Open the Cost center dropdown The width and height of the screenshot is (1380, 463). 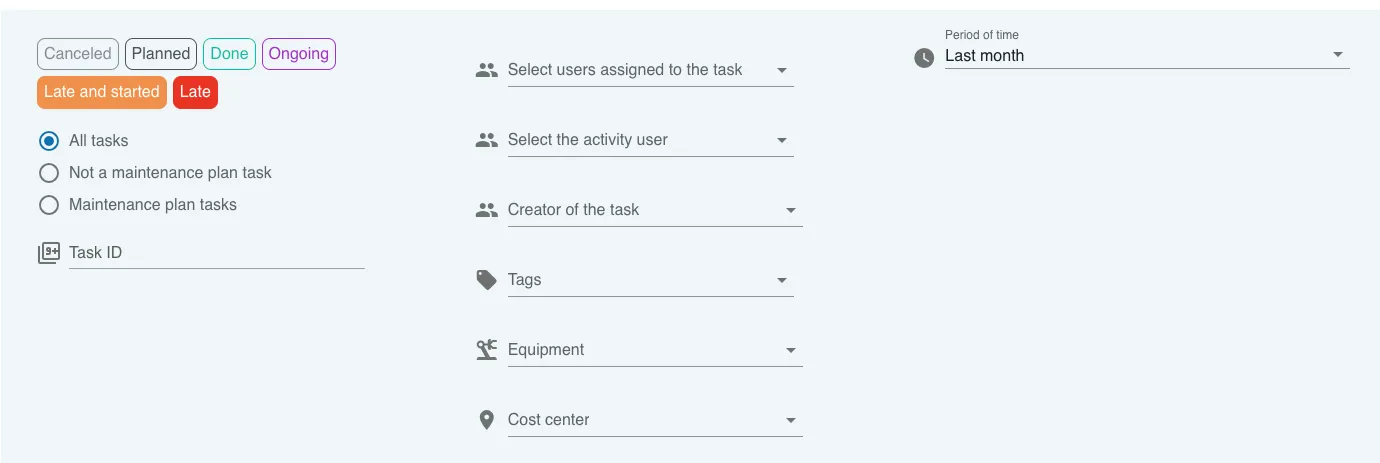[655, 420]
